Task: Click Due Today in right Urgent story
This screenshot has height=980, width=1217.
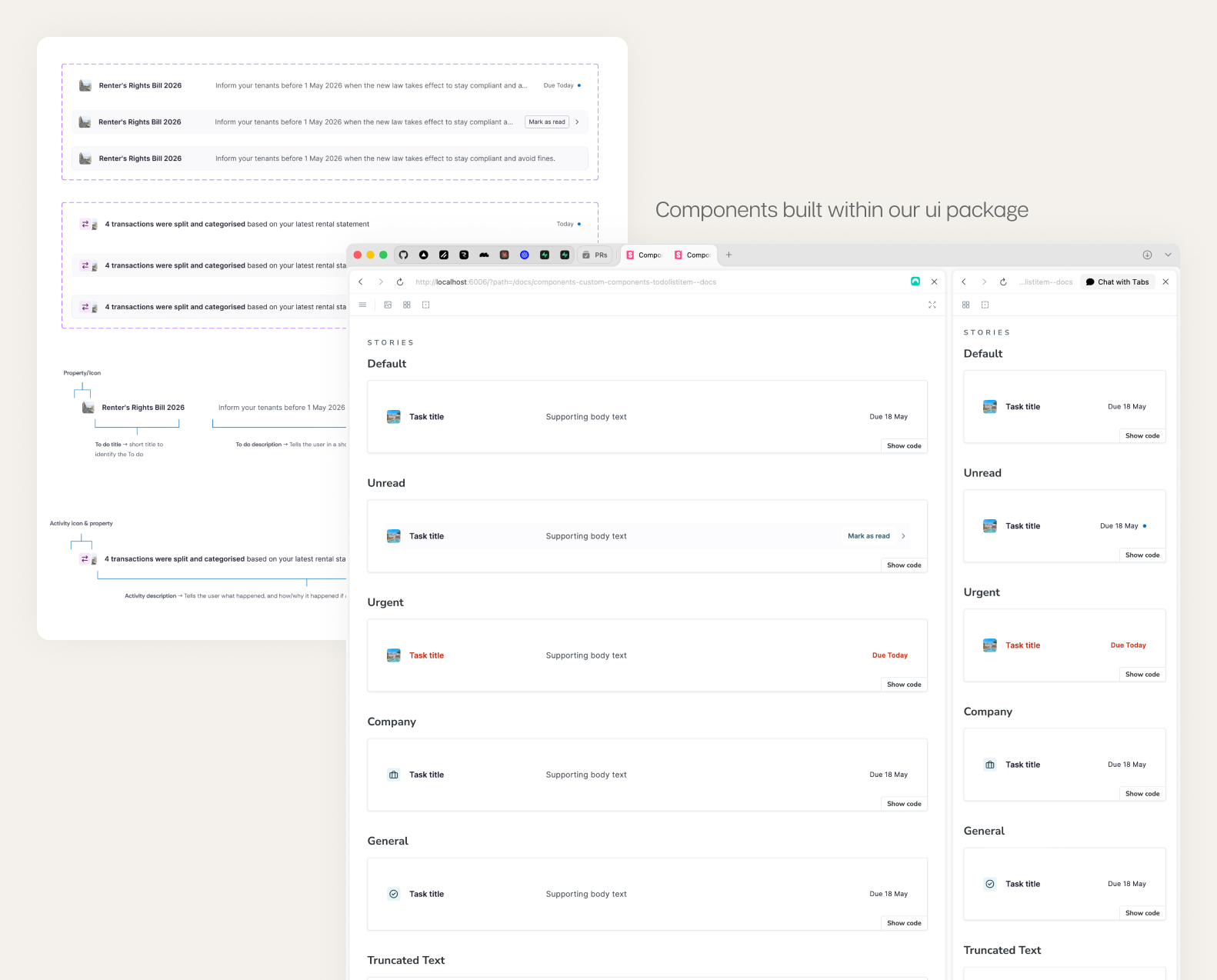Action: (x=1128, y=645)
